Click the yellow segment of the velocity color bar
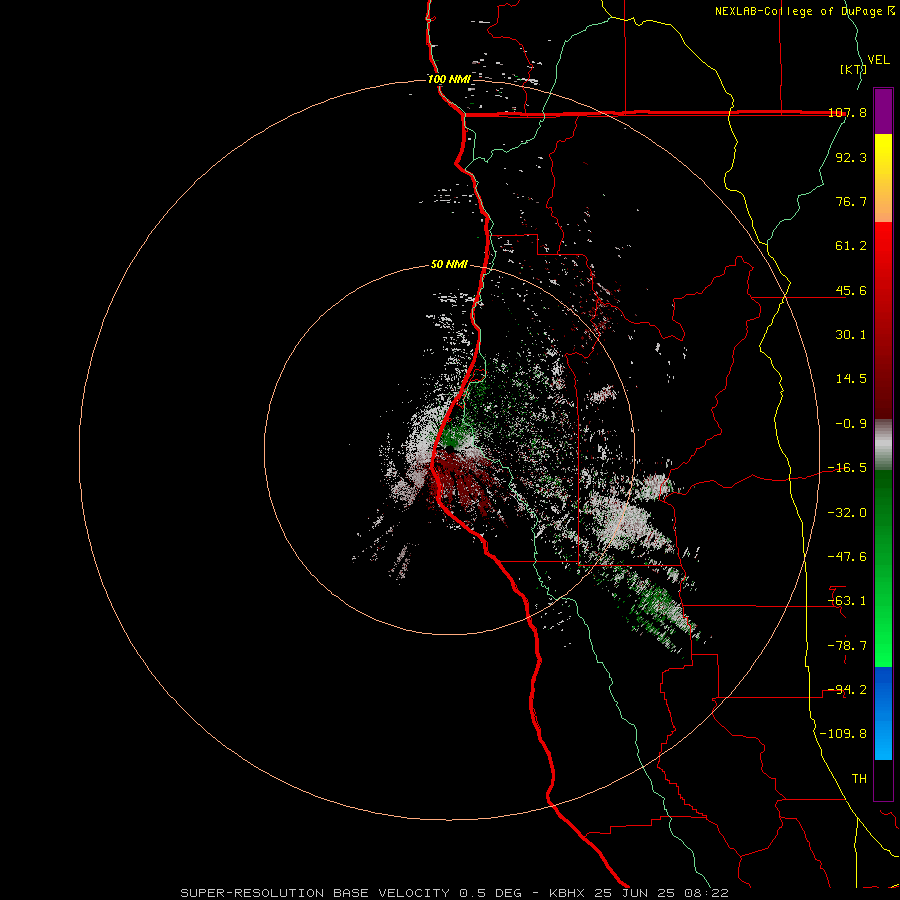 click(883, 155)
